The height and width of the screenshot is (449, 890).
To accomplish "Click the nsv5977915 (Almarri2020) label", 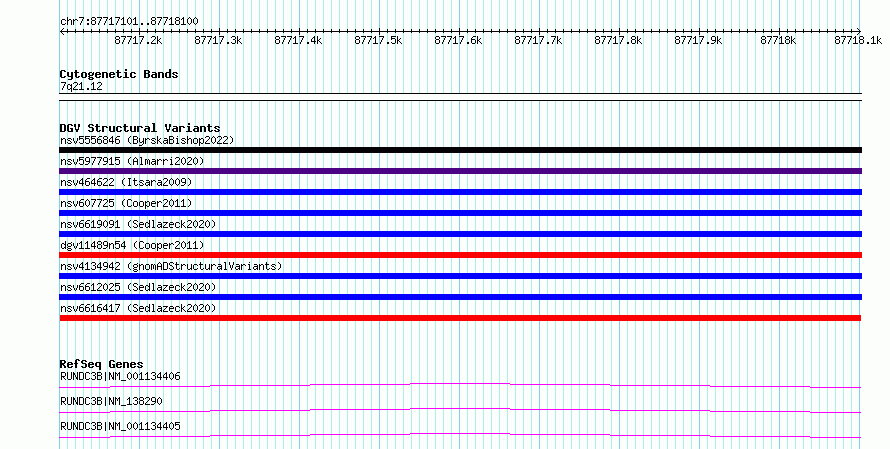I will point(132,161).
